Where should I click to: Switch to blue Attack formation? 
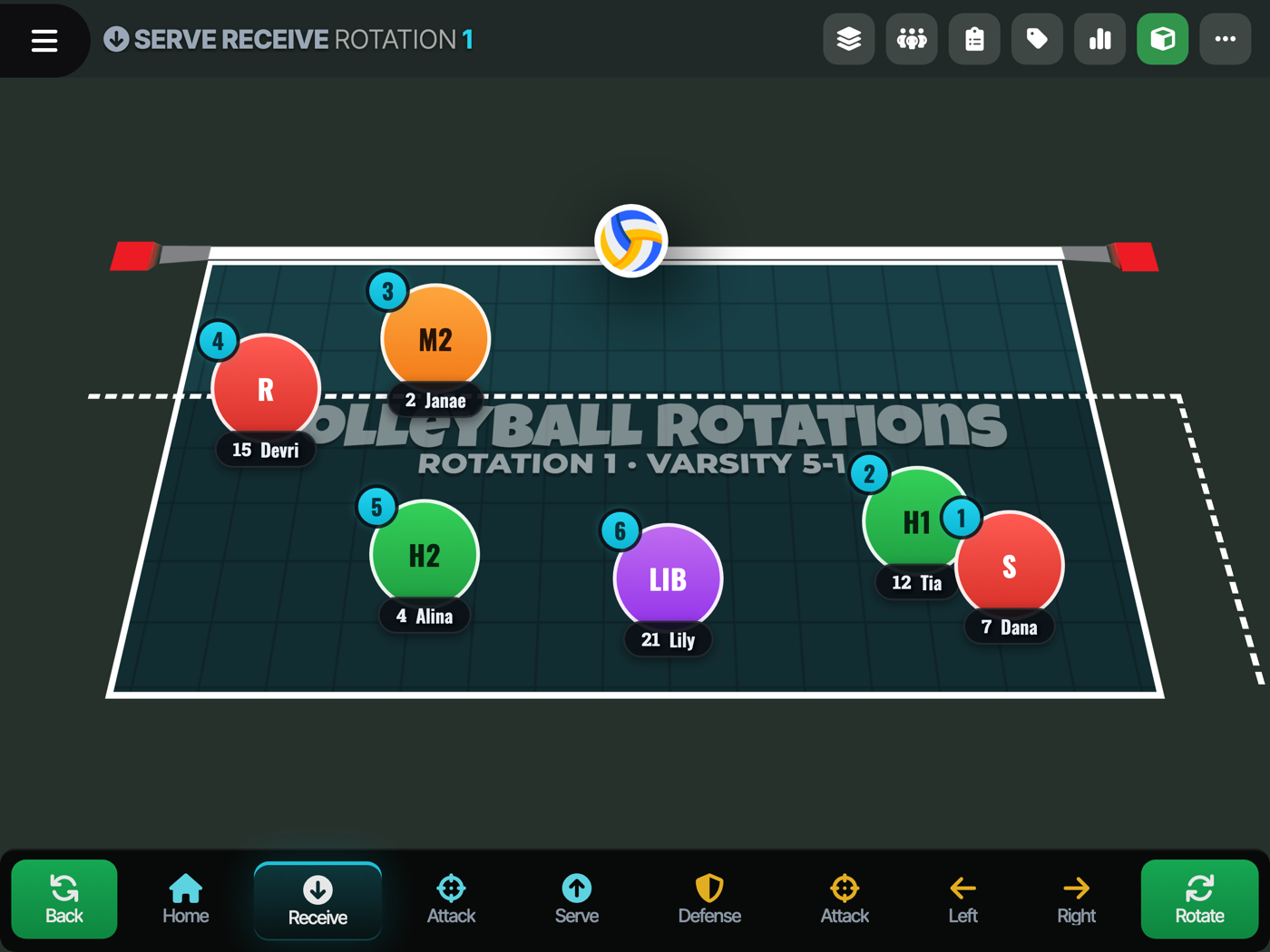coord(451,899)
